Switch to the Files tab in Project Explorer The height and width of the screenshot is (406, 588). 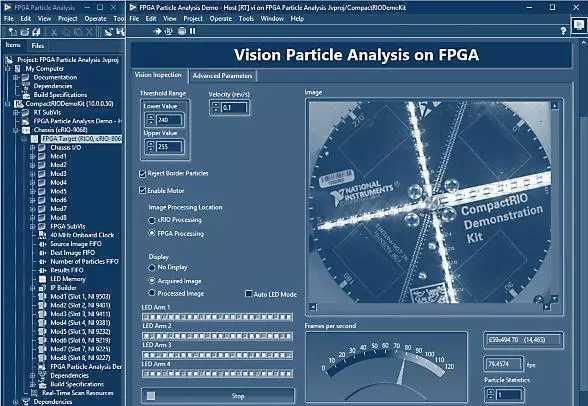pyautogui.click(x=38, y=46)
